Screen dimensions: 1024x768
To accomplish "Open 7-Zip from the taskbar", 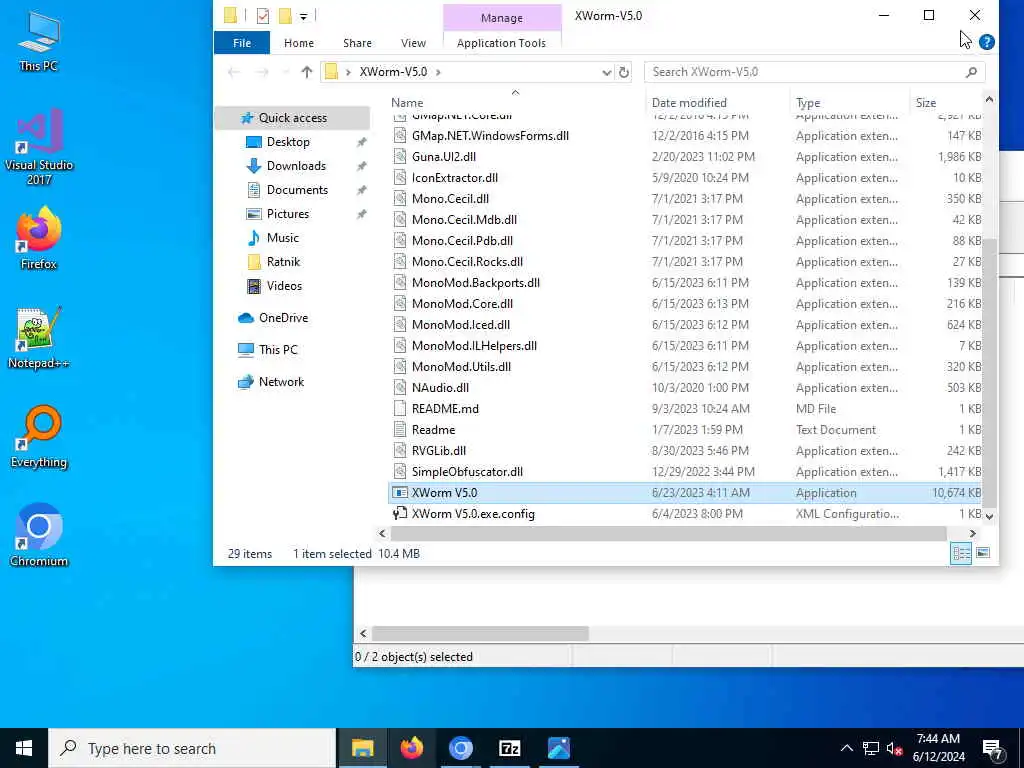I will (509, 748).
